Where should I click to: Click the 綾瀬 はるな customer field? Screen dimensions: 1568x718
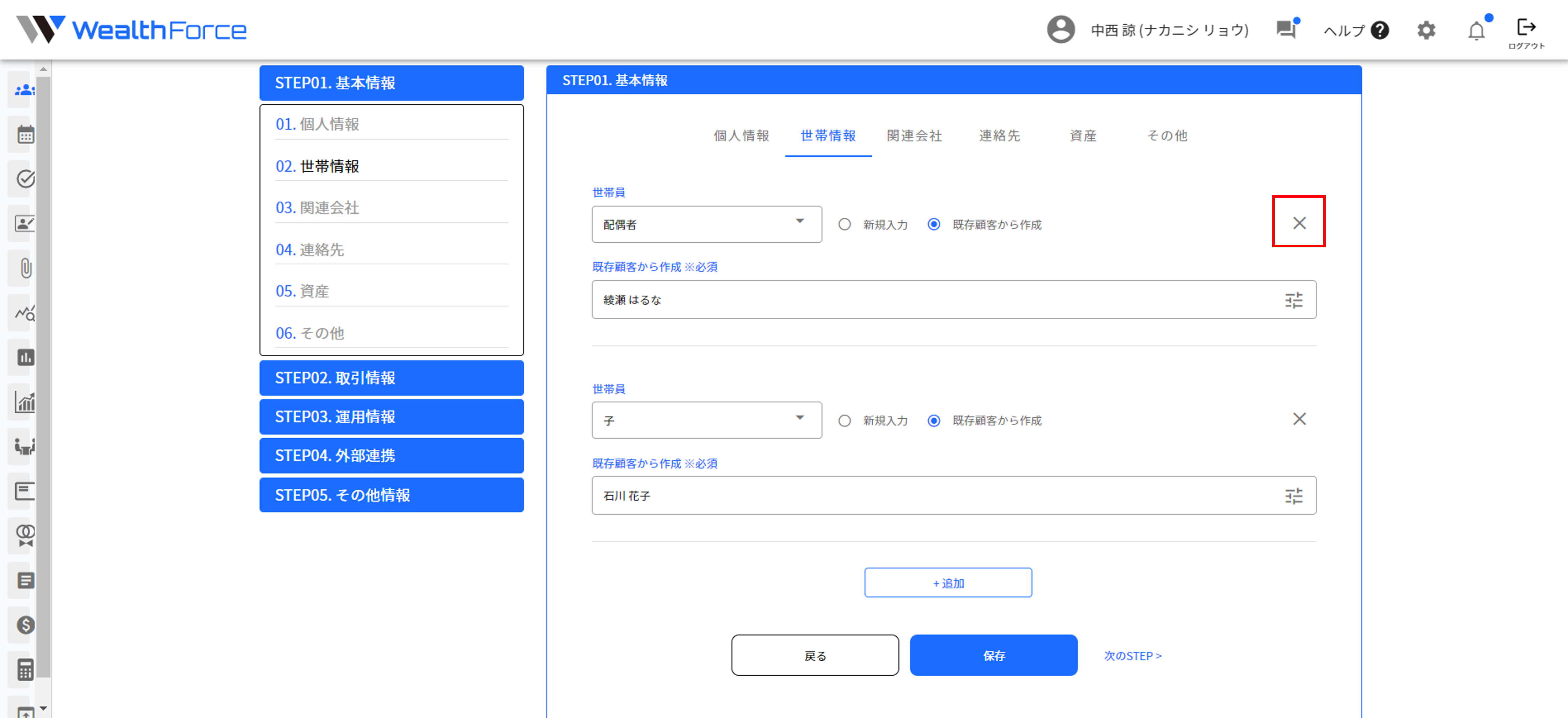954,299
